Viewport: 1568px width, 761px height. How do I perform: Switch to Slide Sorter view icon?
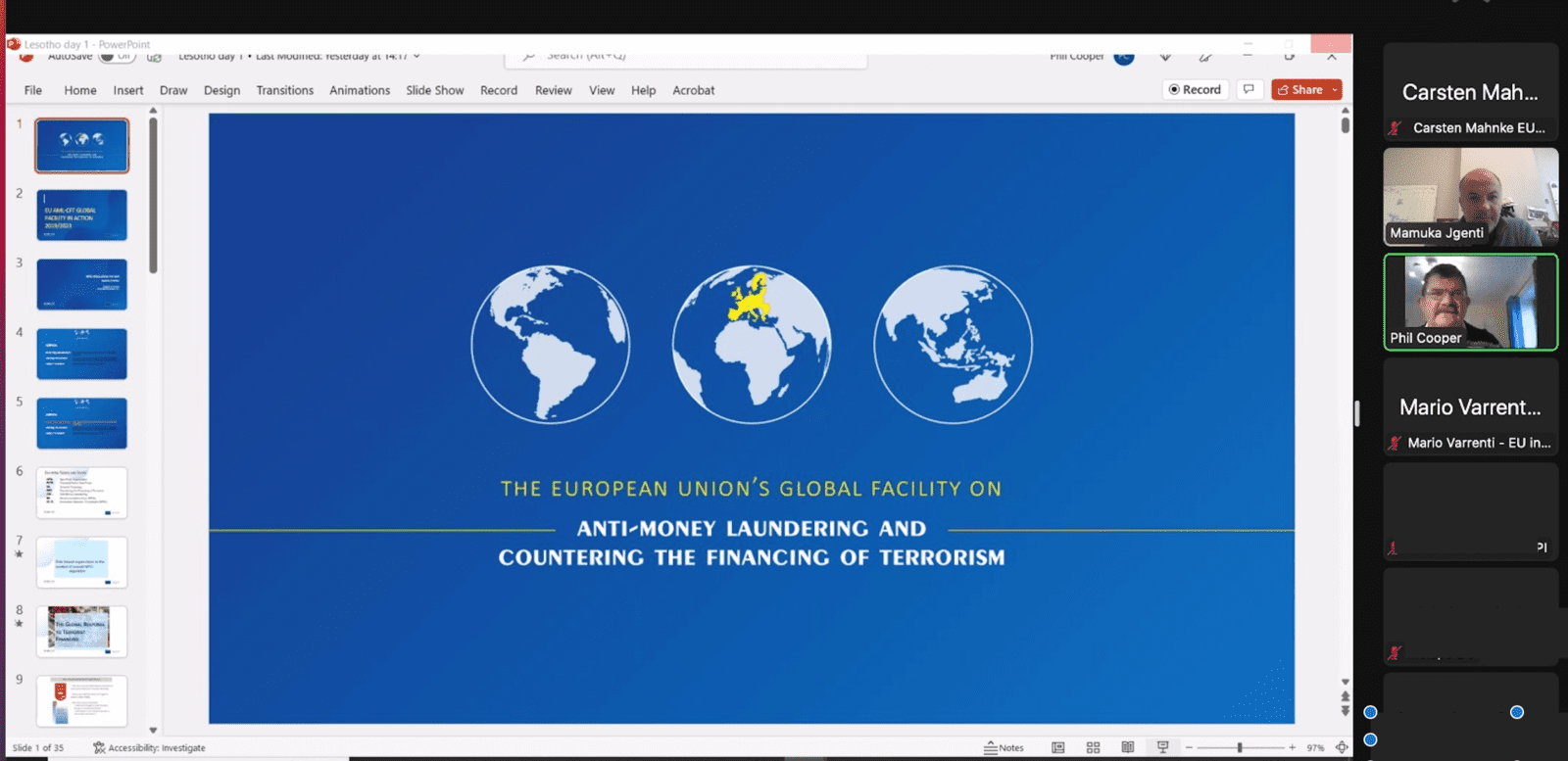click(x=1094, y=747)
